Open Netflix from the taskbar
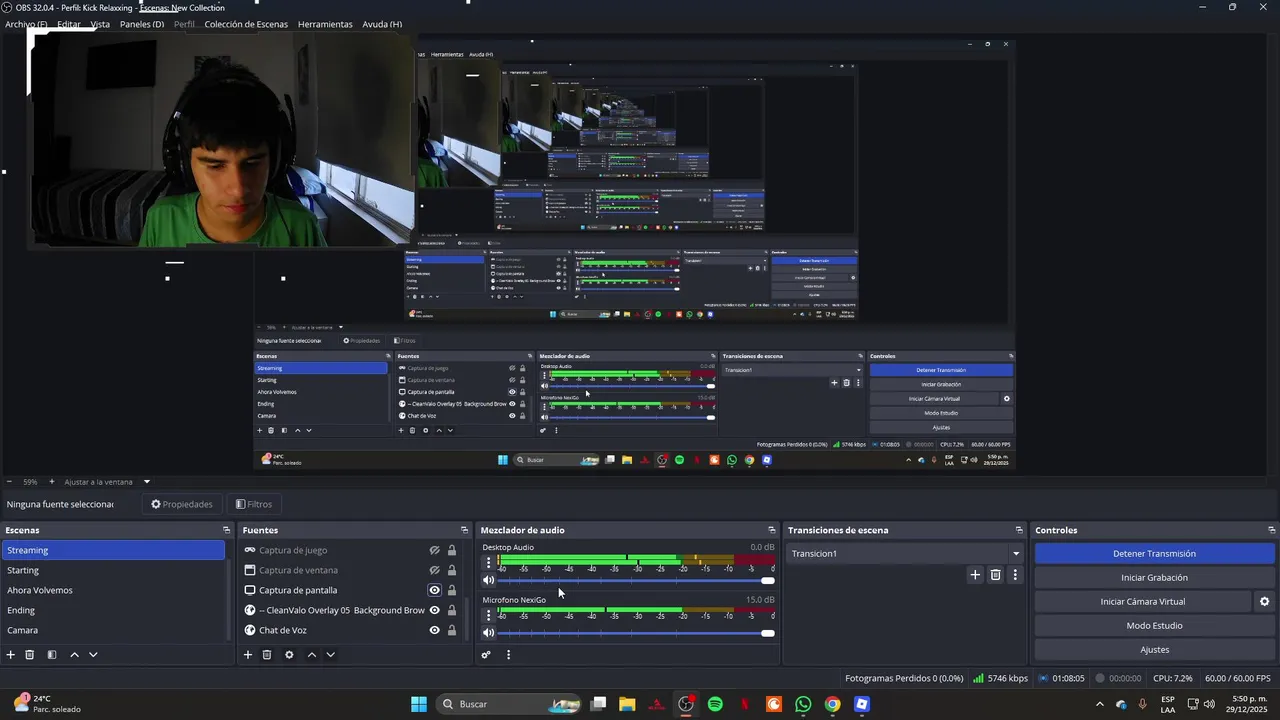 tap(744, 704)
